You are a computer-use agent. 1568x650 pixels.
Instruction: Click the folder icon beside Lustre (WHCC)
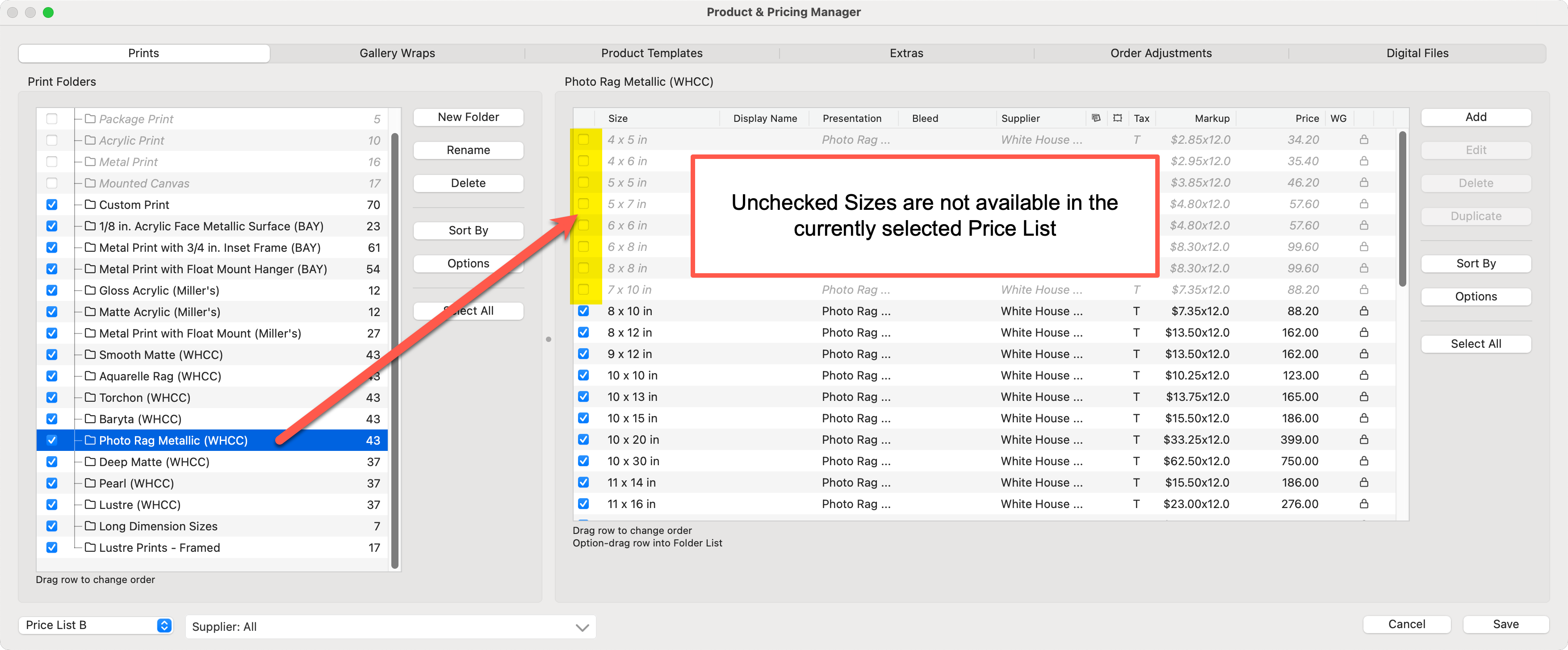[90, 504]
